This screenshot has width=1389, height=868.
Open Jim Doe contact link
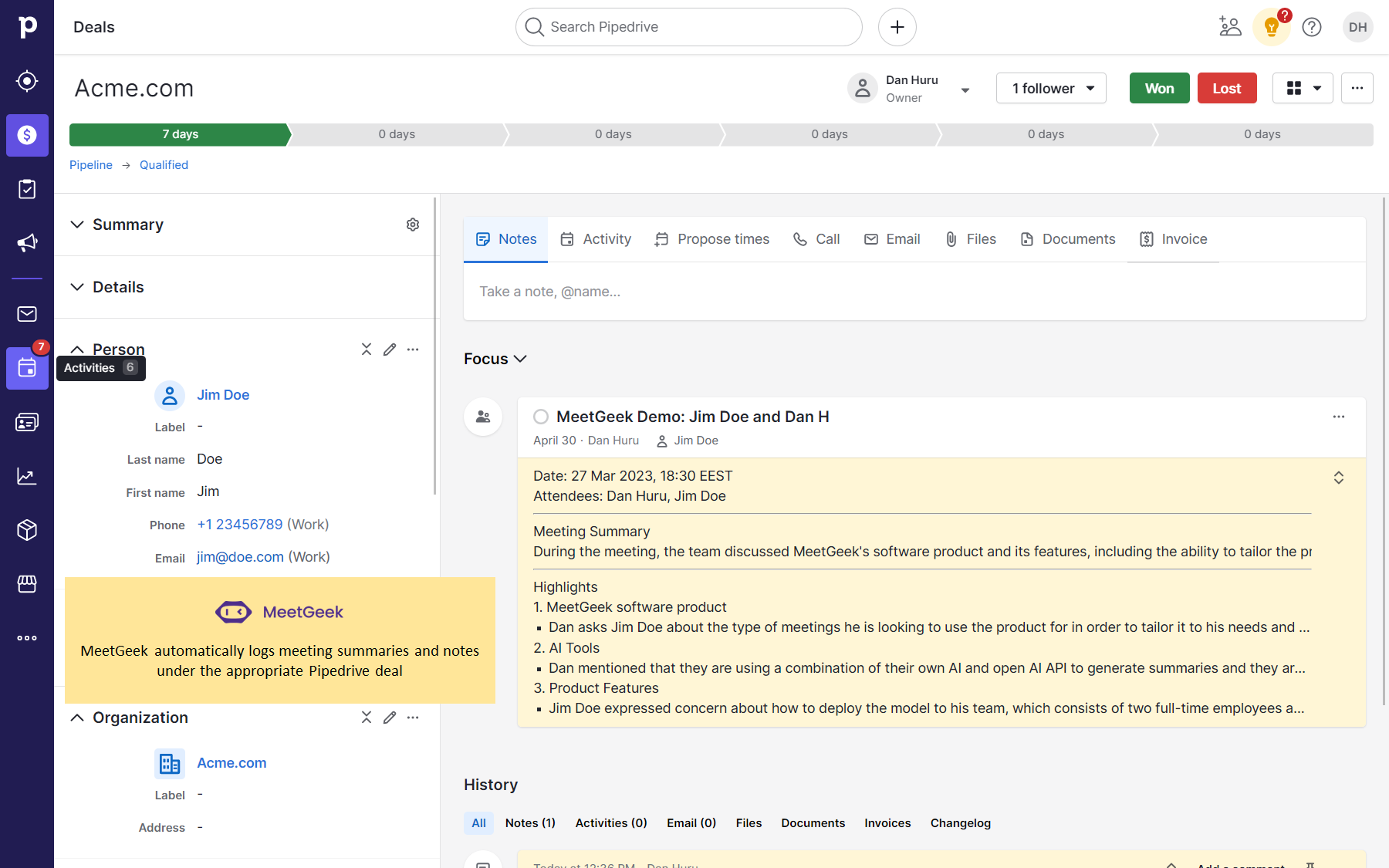(x=223, y=395)
